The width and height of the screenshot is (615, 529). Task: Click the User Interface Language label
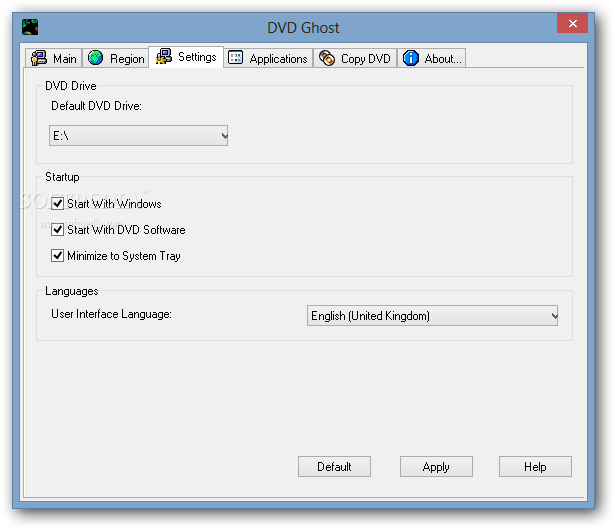click(x=111, y=314)
